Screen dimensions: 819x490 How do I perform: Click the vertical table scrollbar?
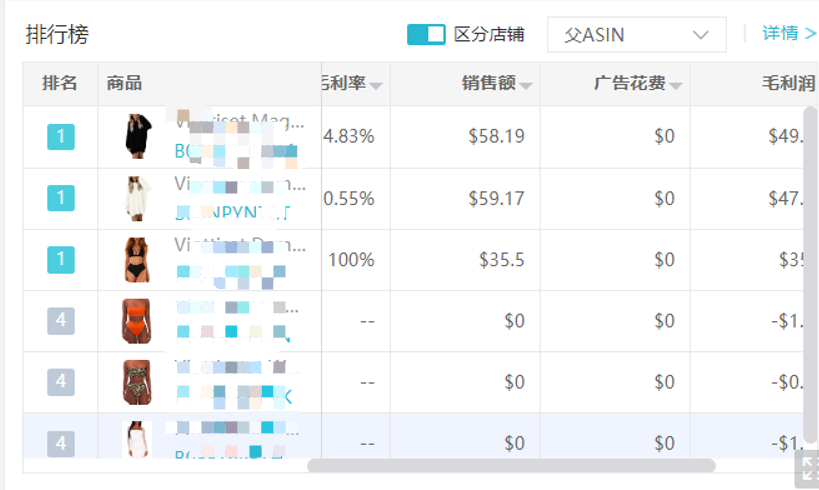click(x=810, y=275)
